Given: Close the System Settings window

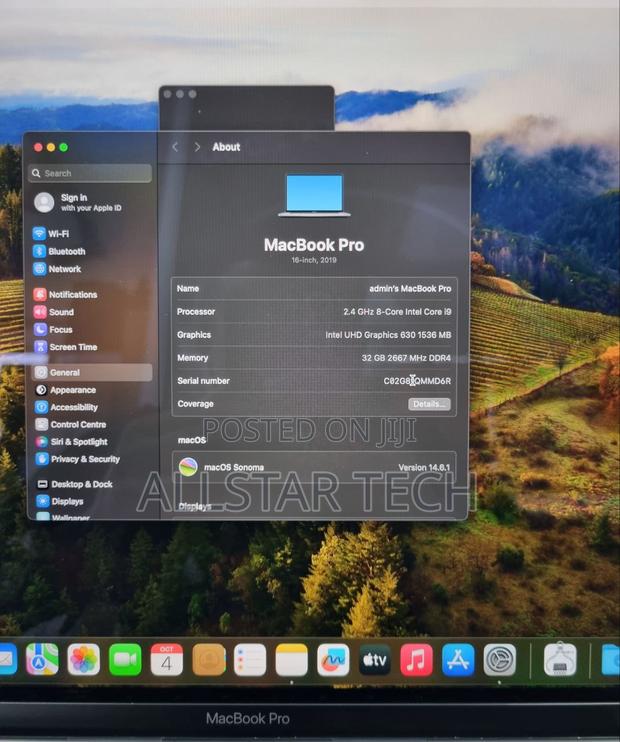Looking at the screenshot, I should (x=38, y=147).
